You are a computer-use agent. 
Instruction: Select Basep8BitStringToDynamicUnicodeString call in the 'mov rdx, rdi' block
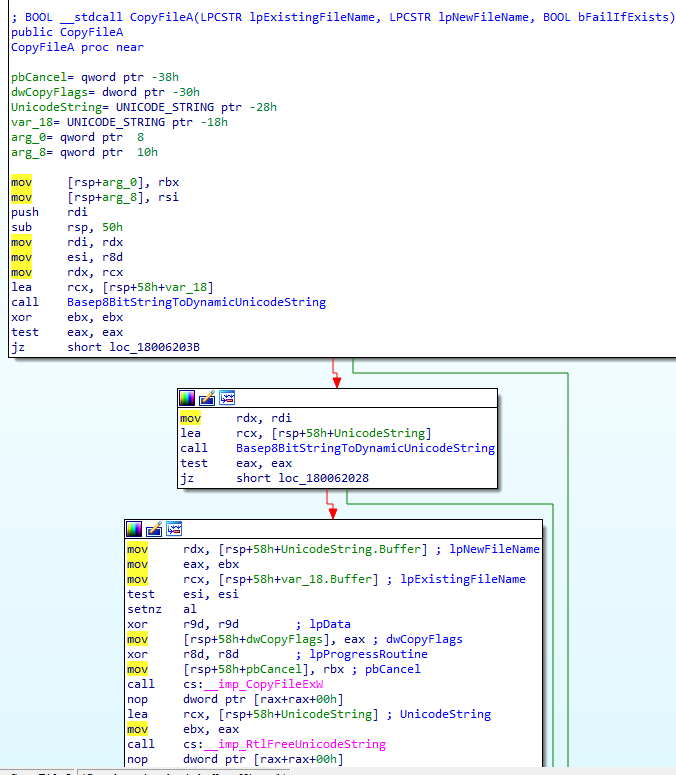365,448
